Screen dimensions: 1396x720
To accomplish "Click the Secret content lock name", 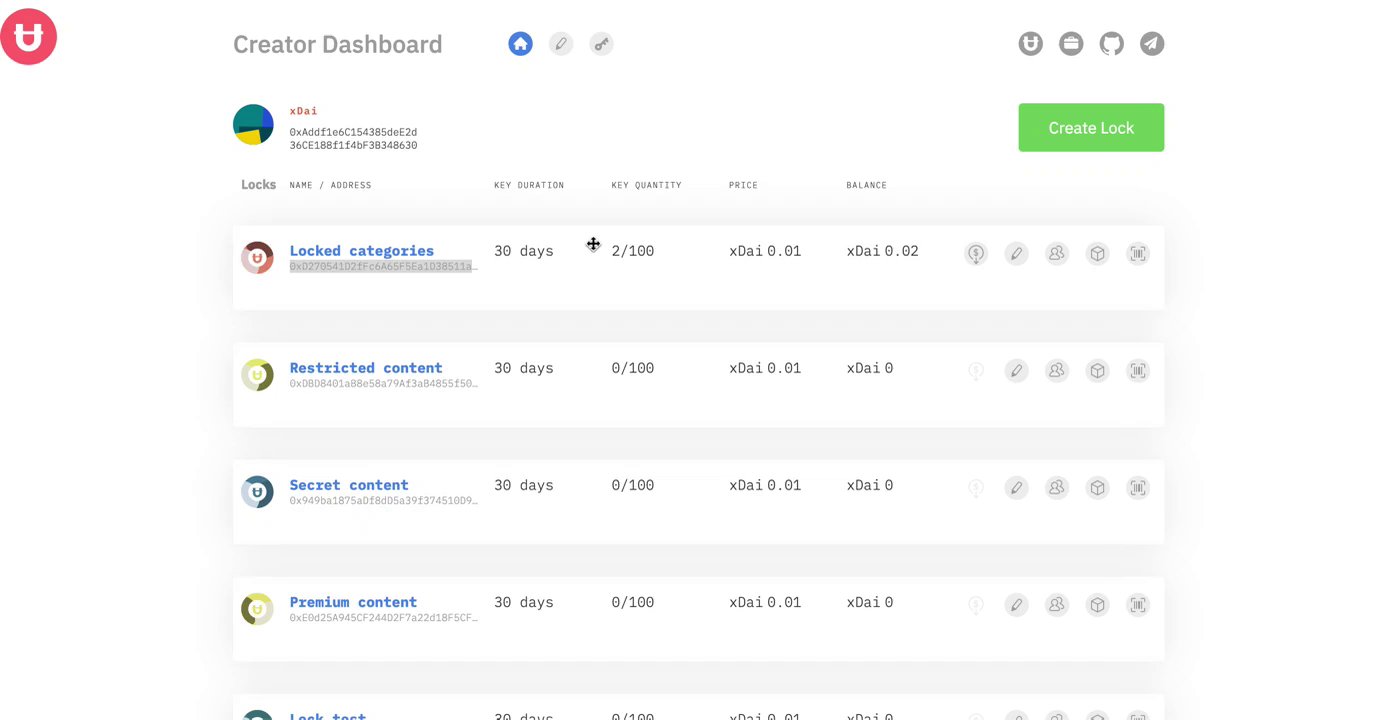I will pos(349,485).
